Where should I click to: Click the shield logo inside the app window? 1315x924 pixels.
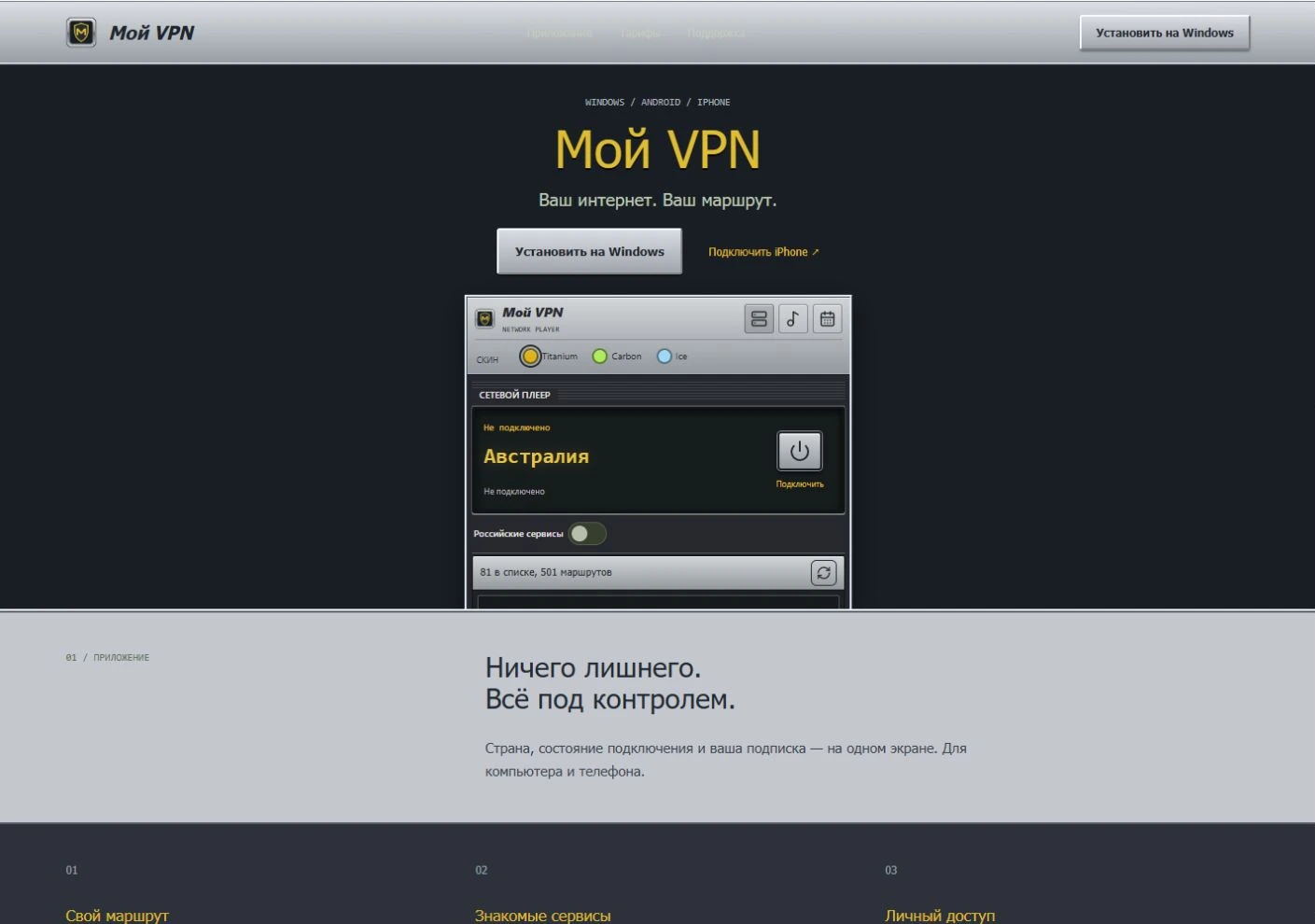485,319
